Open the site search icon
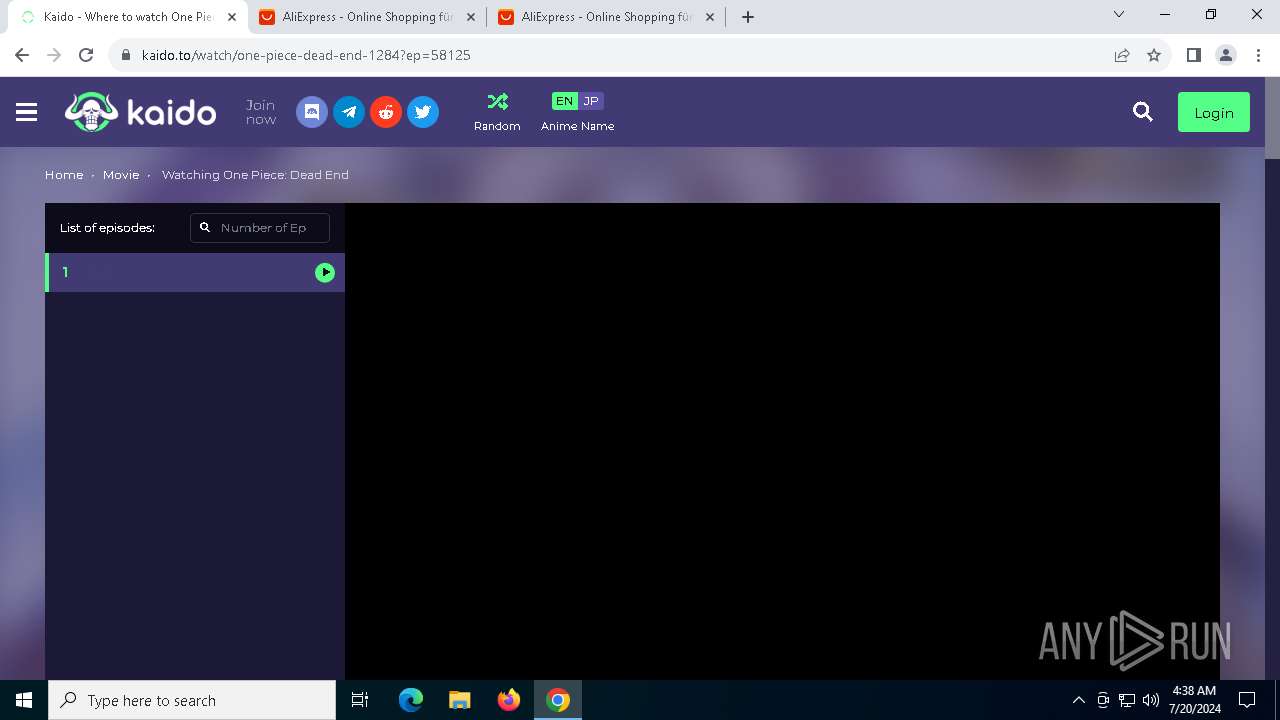 [1143, 112]
